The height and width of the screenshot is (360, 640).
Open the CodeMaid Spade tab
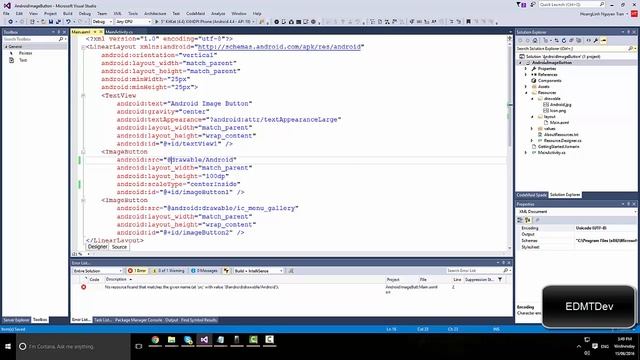pos(531,195)
